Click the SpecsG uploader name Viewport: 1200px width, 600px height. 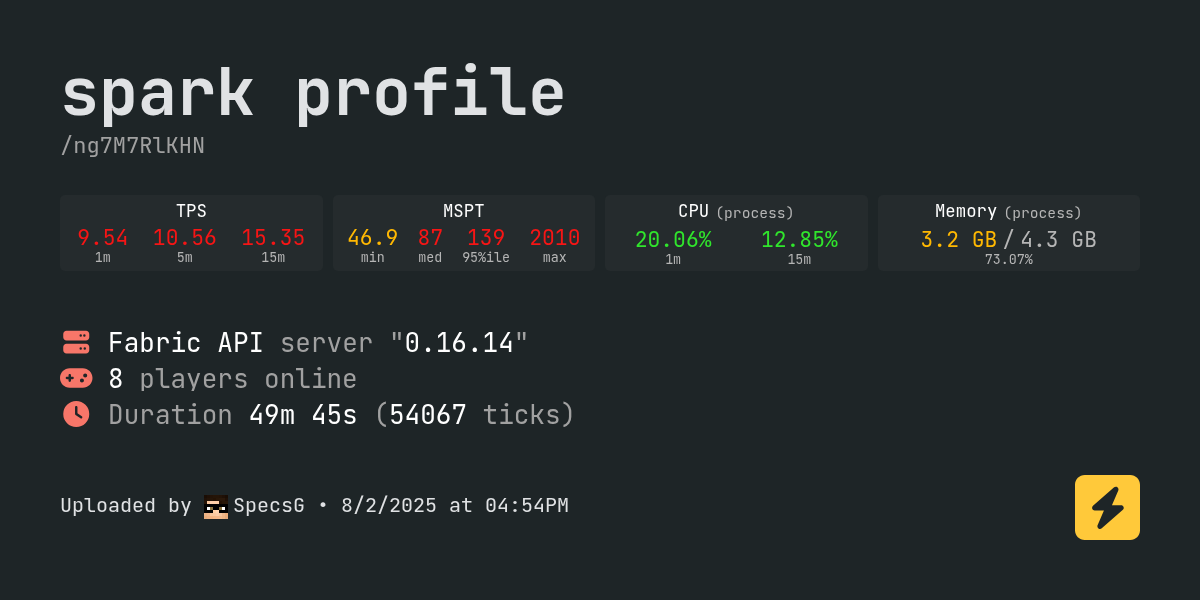(x=269, y=506)
